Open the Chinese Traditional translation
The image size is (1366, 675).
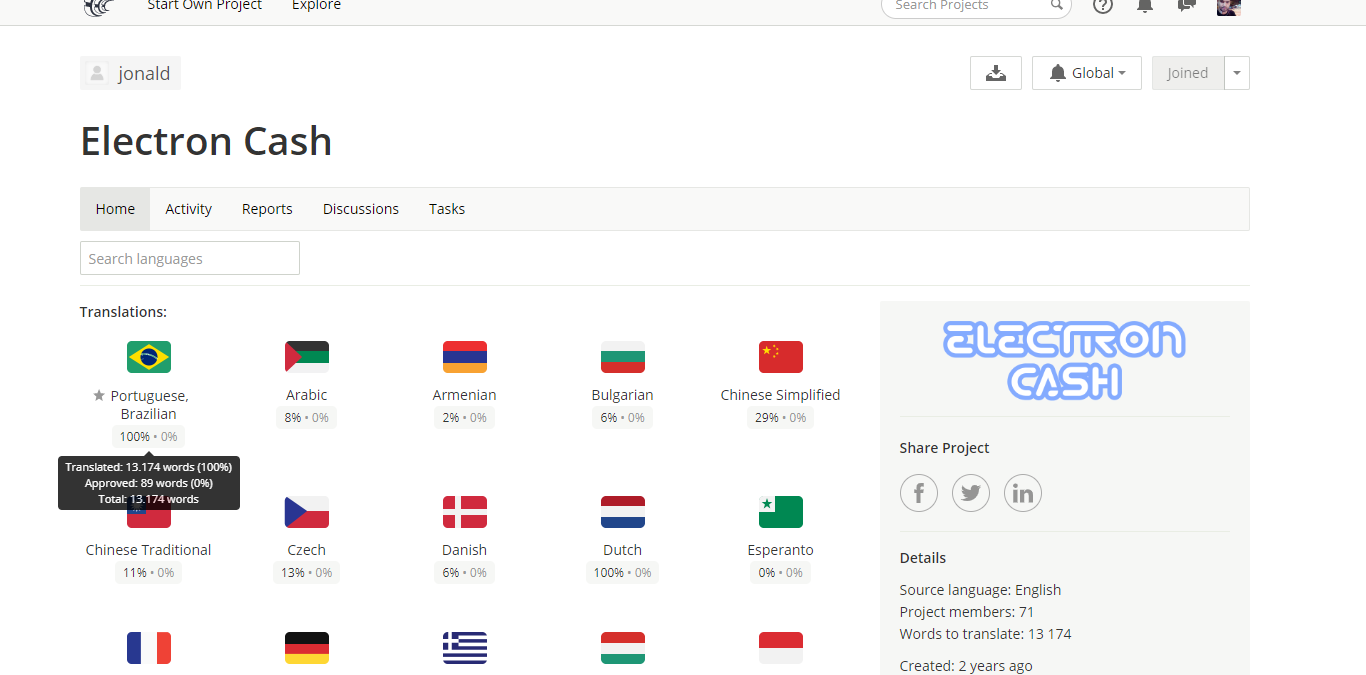[149, 550]
